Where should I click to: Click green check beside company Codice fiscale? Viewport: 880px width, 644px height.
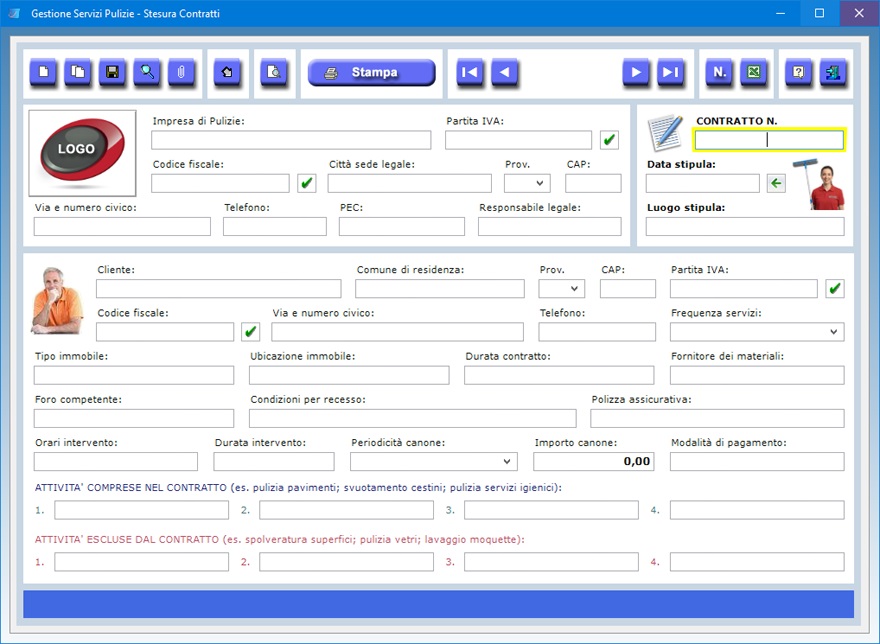coord(307,183)
